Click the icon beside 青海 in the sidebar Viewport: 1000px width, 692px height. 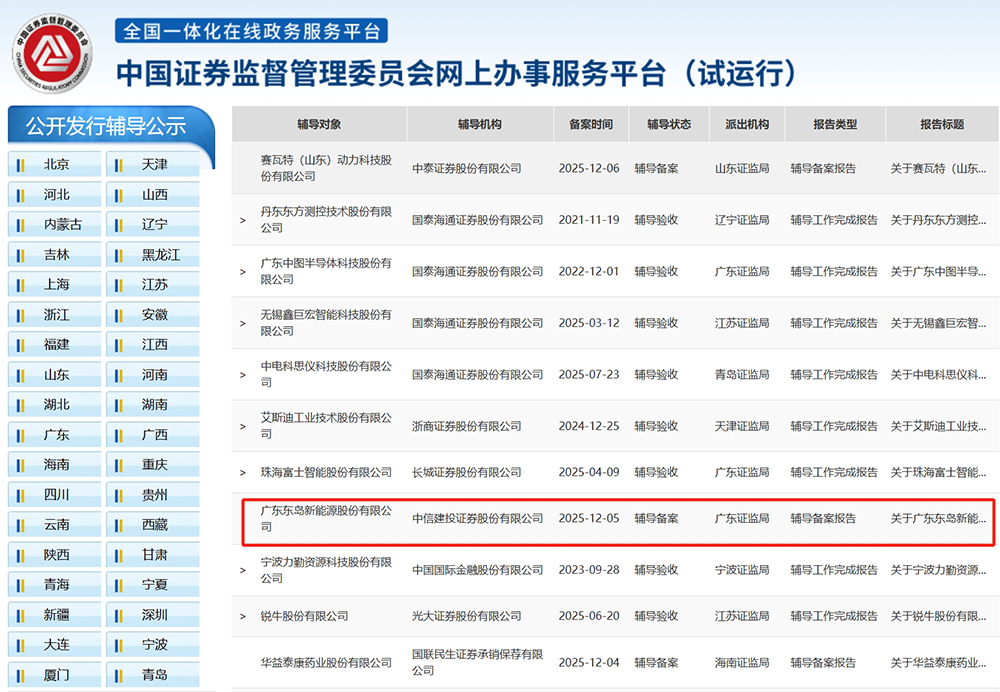coord(18,584)
